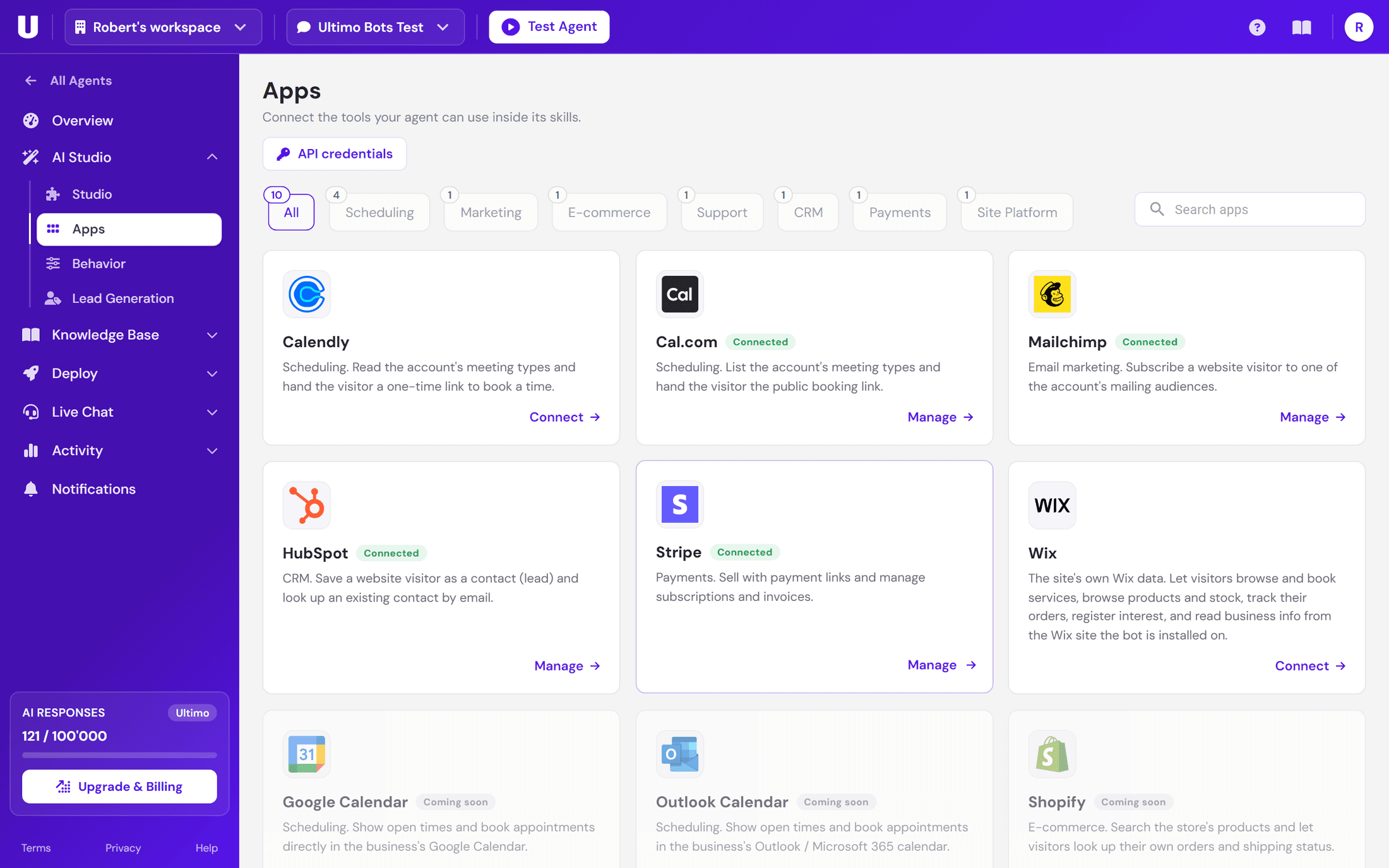Click the Search apps input field
Image resolution: width=1389 pixels, height=868 pixels.
coord(1249,210)
